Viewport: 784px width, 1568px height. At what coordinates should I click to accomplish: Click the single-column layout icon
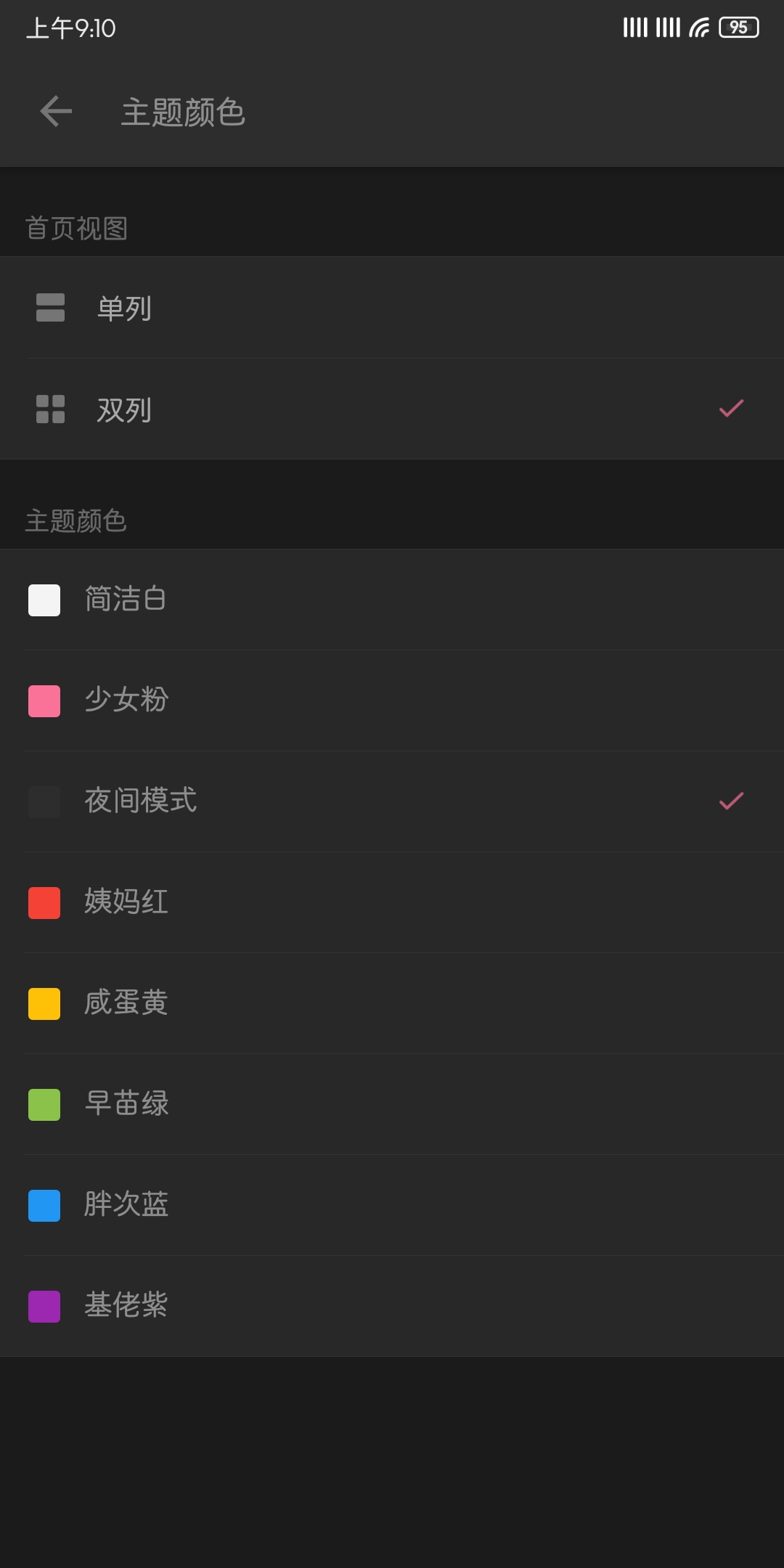[x=50, y=308]
